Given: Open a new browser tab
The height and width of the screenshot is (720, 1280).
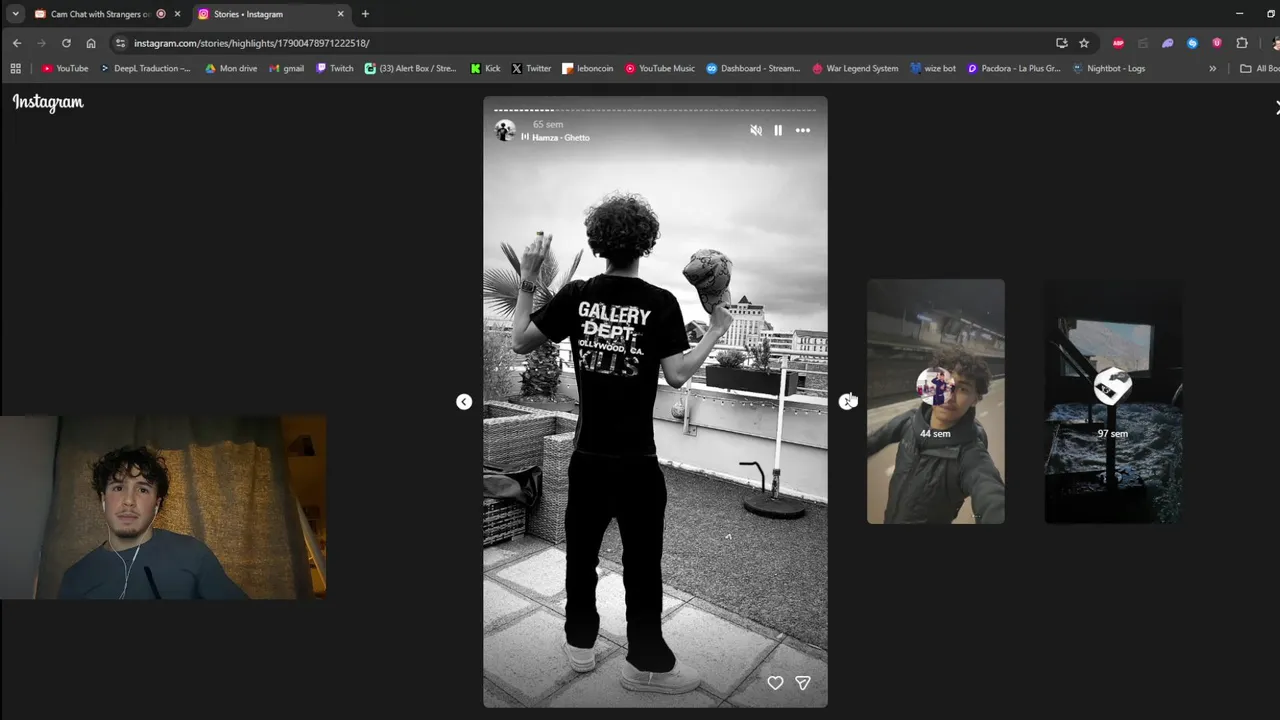Looking at the screenshot, I should pyautogui.click(x=365, y=14).
